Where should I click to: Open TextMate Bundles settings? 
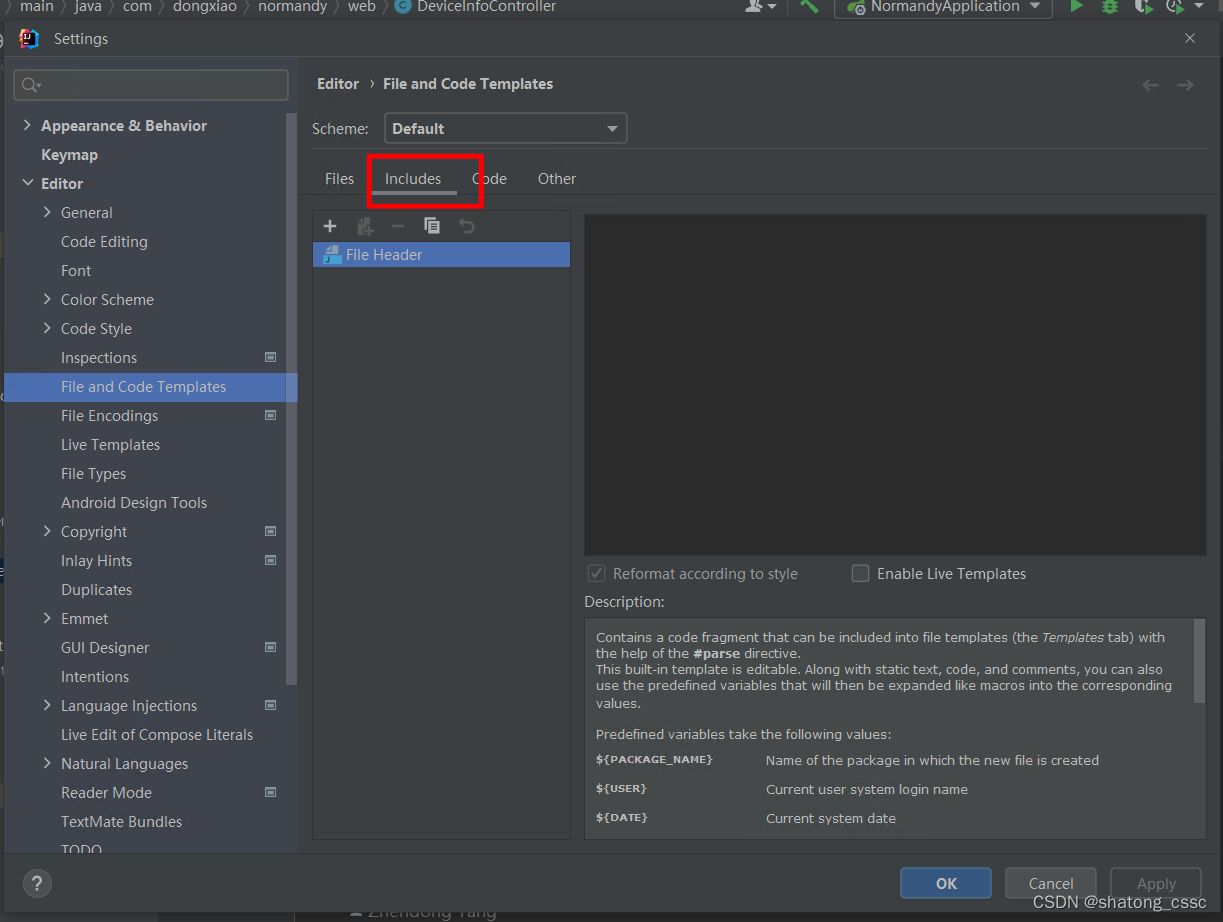[x=121, y=821]
